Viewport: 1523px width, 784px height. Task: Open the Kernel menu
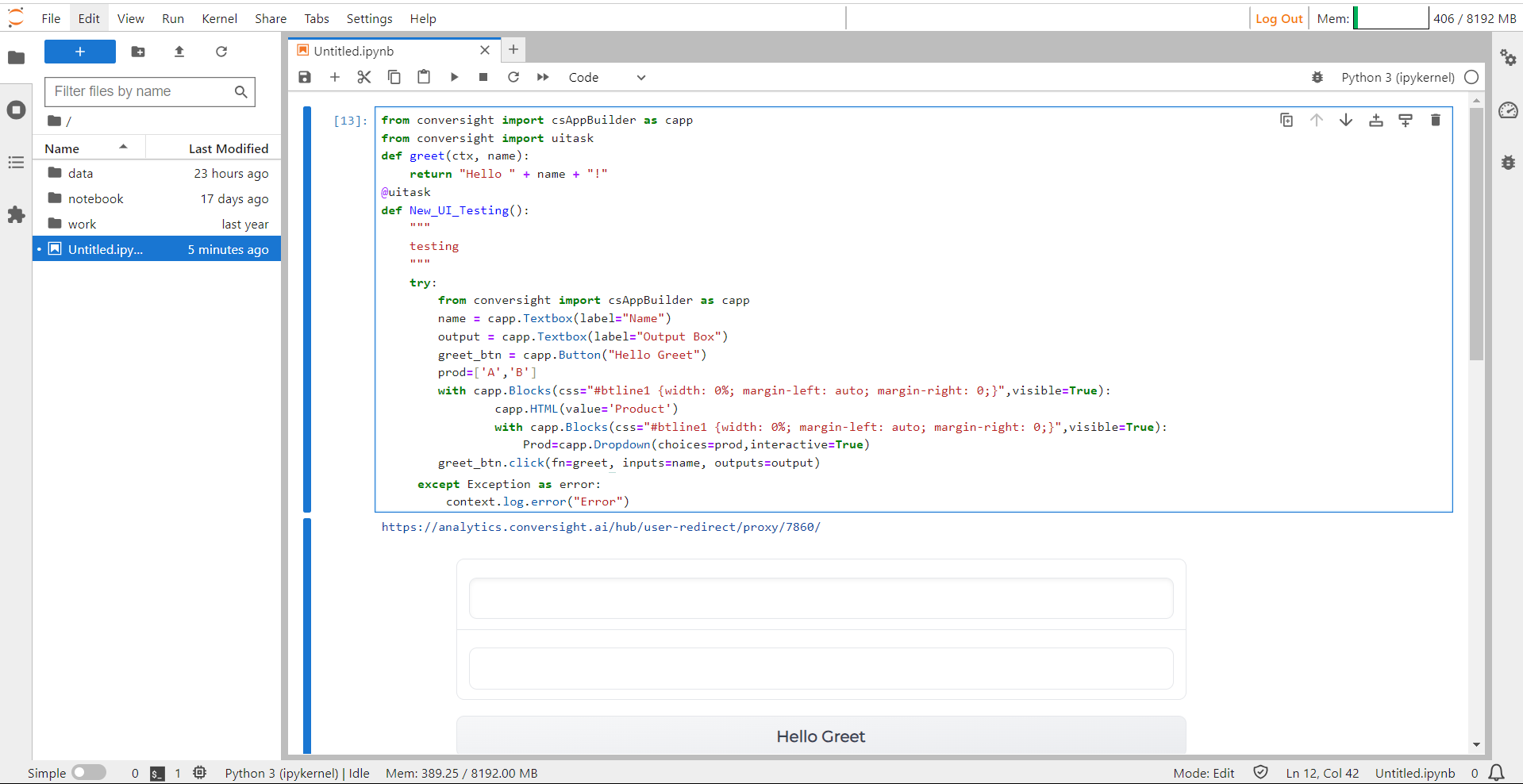[x=220, y=18]
